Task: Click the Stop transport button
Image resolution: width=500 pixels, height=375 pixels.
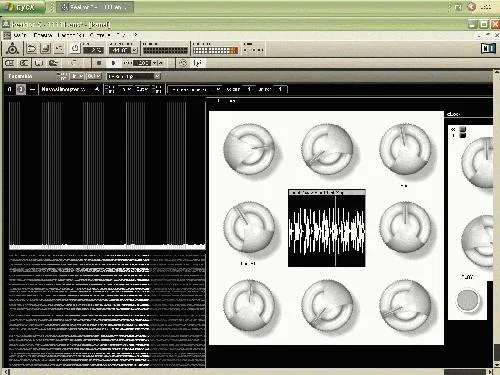Action: pos(99,63)
